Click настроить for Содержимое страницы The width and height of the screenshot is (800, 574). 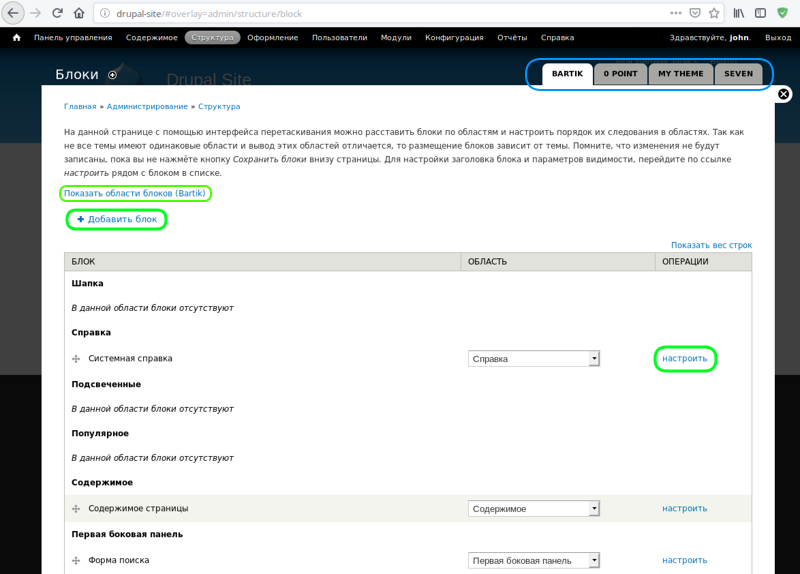[x=685, y=509]
